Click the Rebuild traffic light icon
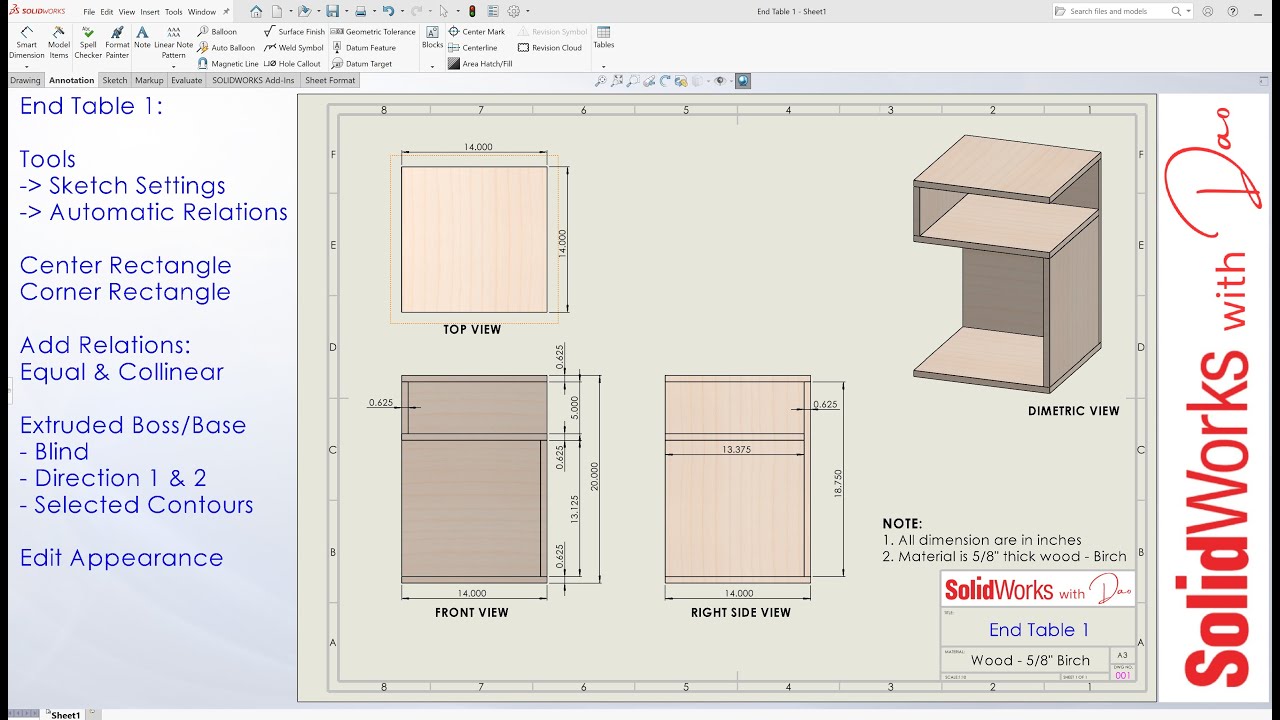The height and width of the screenshot is (720, 1280). pyautogui.click(x=472, y=11)
